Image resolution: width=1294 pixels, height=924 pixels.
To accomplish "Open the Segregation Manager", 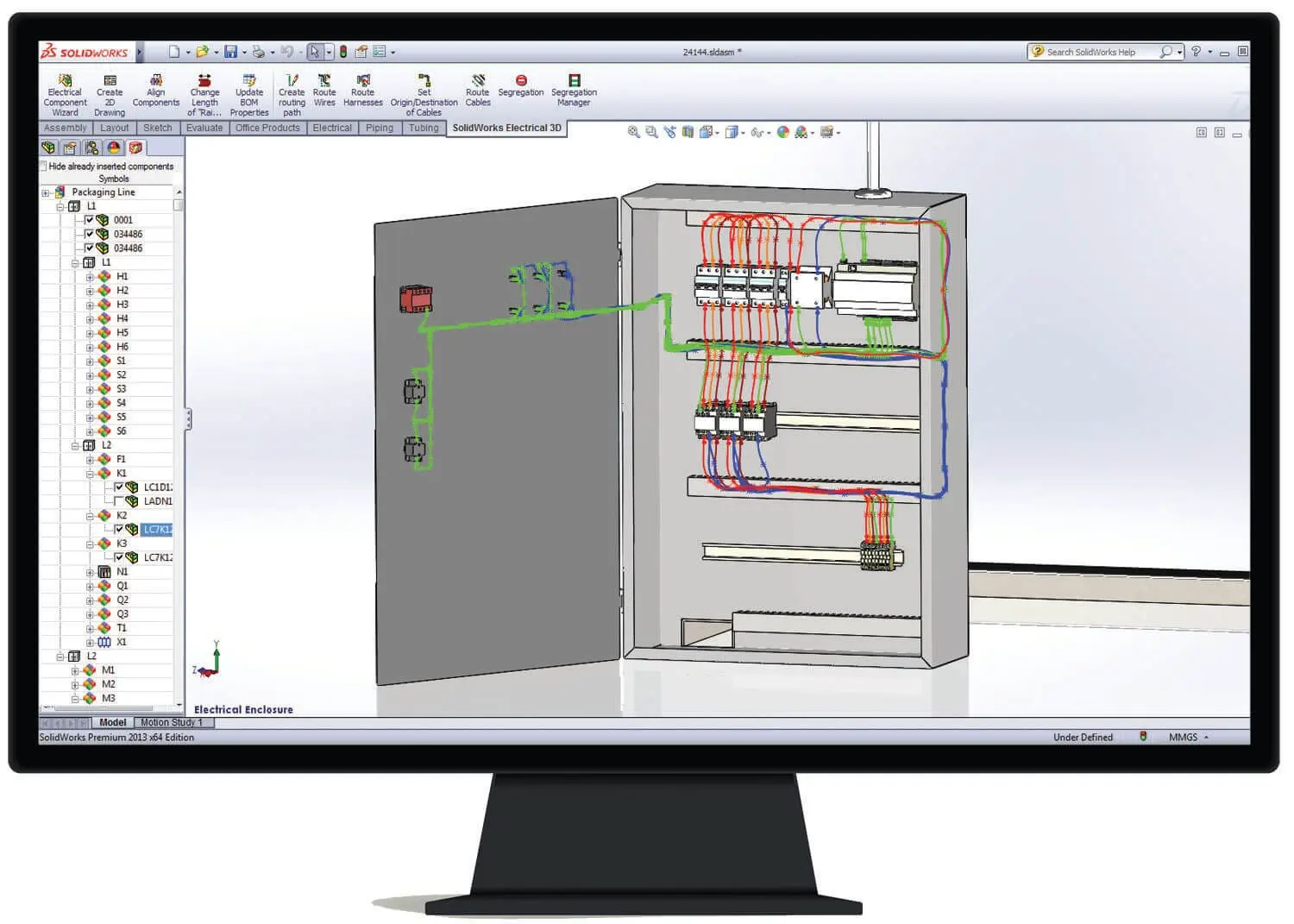I will point(574,91).
